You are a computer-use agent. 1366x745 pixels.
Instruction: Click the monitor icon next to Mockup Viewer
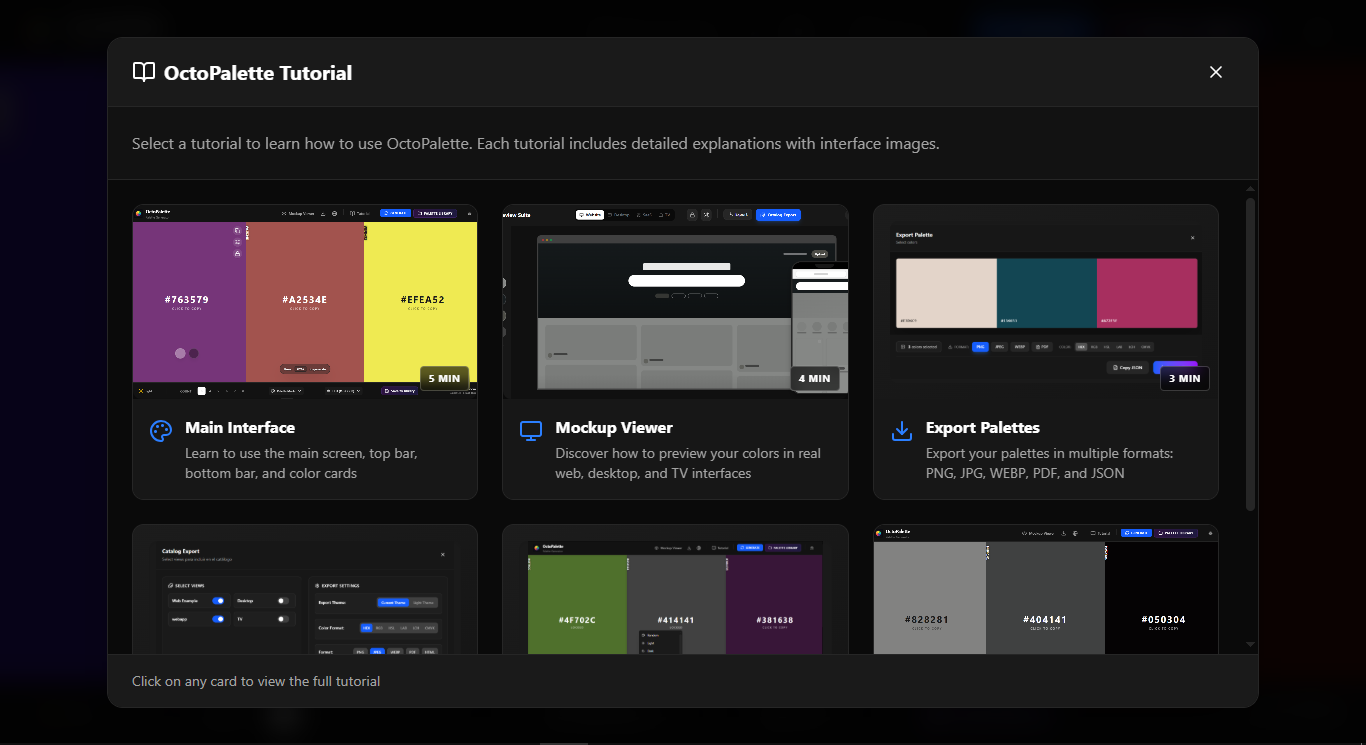(531, 431)
